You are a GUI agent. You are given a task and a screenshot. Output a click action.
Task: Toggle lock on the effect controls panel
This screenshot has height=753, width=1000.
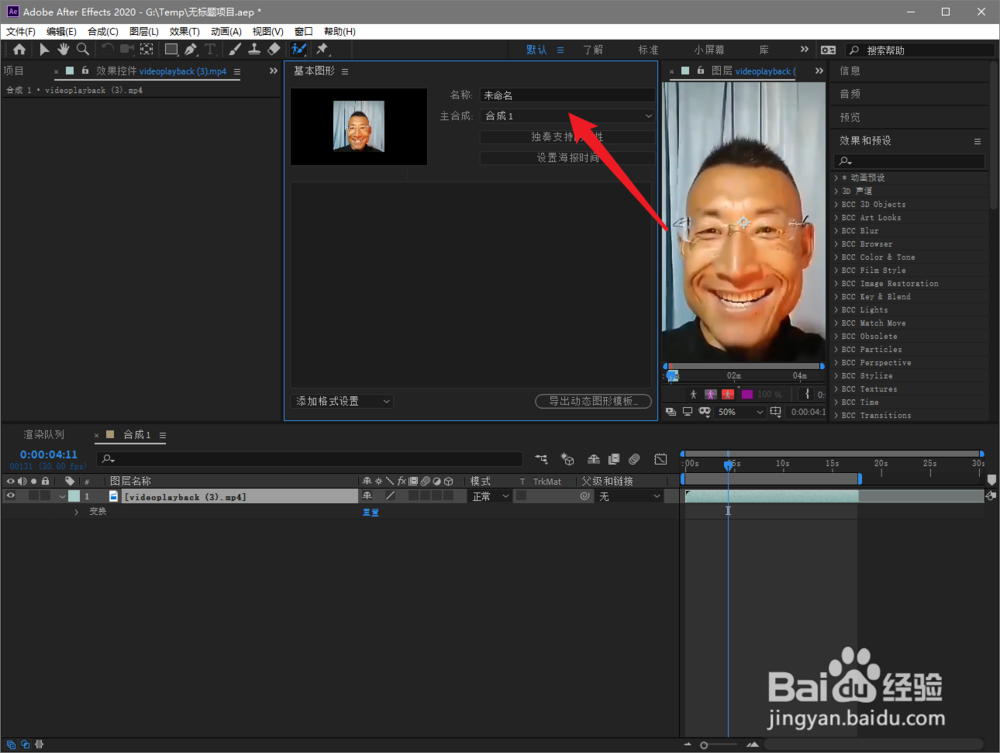[x=85, y=71]
